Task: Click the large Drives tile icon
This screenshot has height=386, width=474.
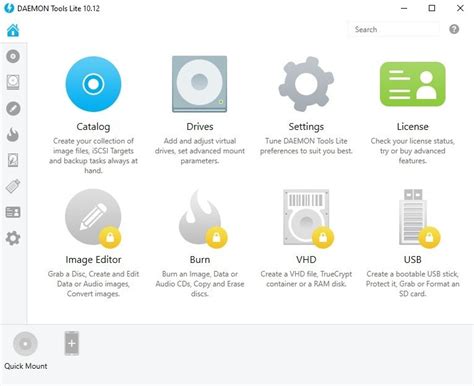Action: [199, 84]
